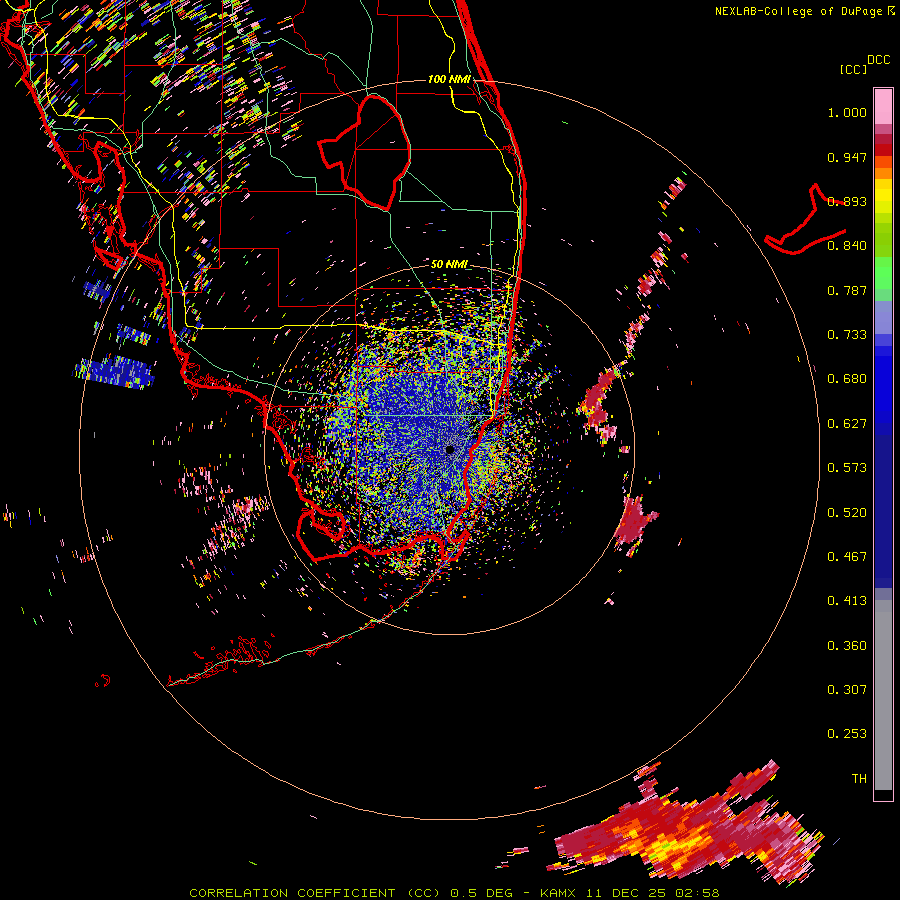Viewport: 900px width, 900px height.
Task: Select the 0.467 scale value
Action: tap(847, 557)
